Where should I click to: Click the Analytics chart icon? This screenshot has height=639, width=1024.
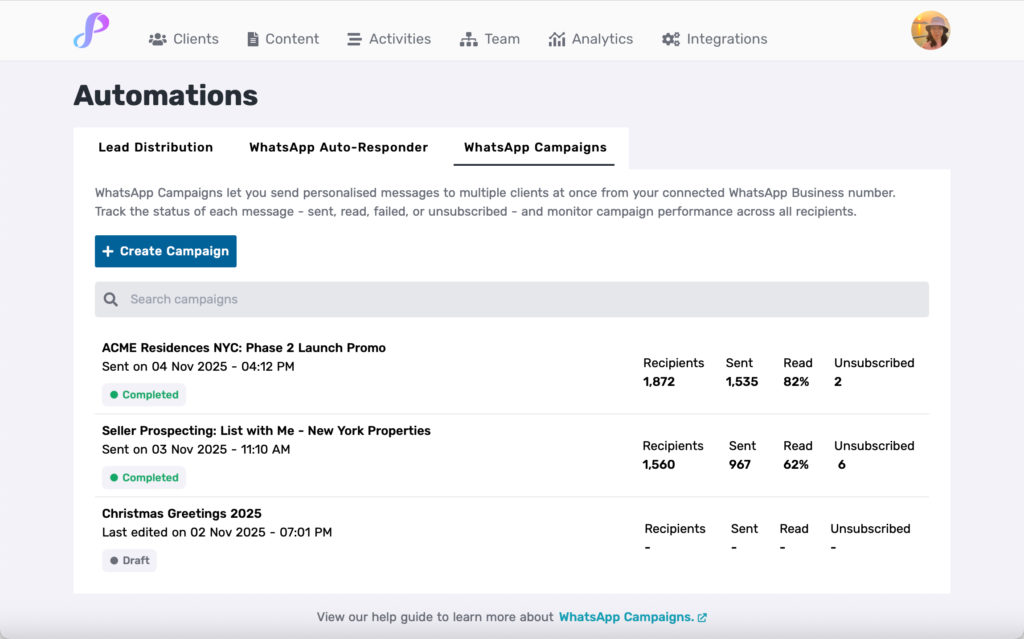557,39
